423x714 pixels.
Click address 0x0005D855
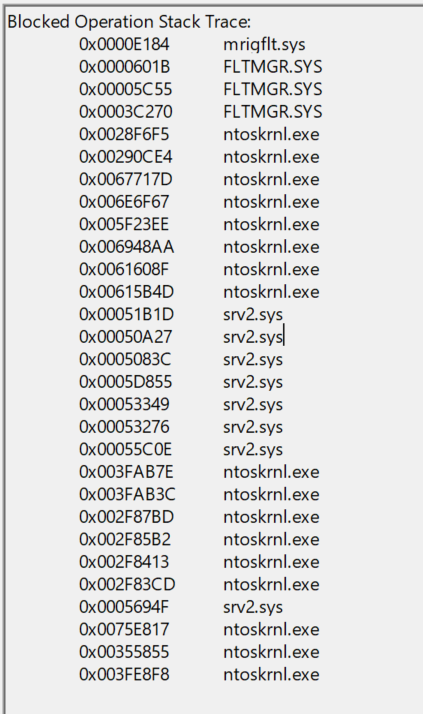coord(126,382)
